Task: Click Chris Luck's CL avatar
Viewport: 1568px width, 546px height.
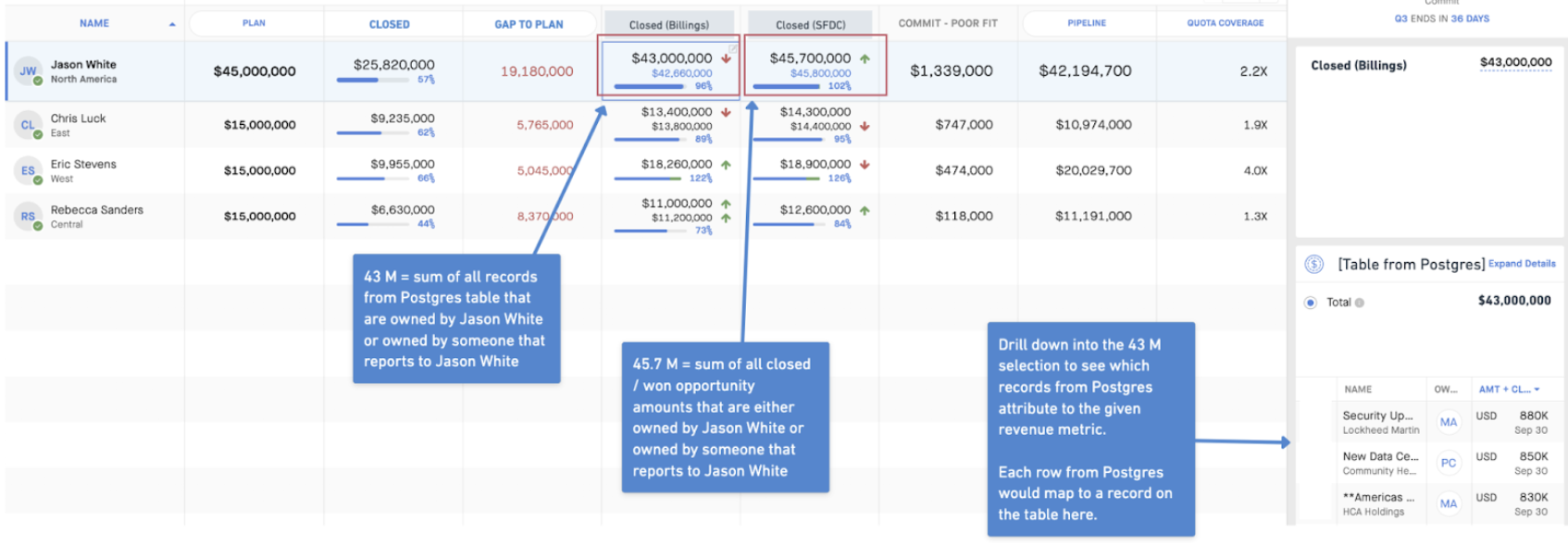Action: (x=28, y=125)
